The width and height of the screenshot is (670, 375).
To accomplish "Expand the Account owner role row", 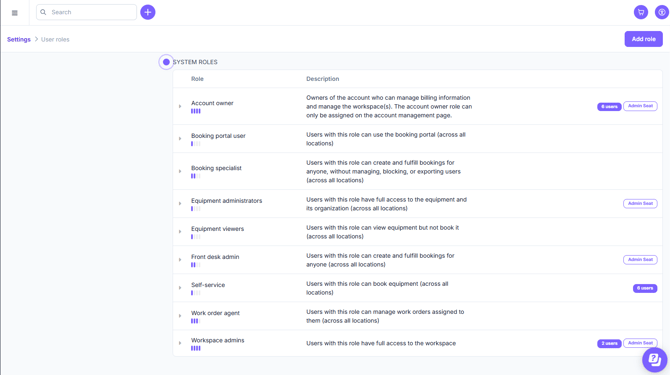I will pyautogui.click(x=180, y=106).
